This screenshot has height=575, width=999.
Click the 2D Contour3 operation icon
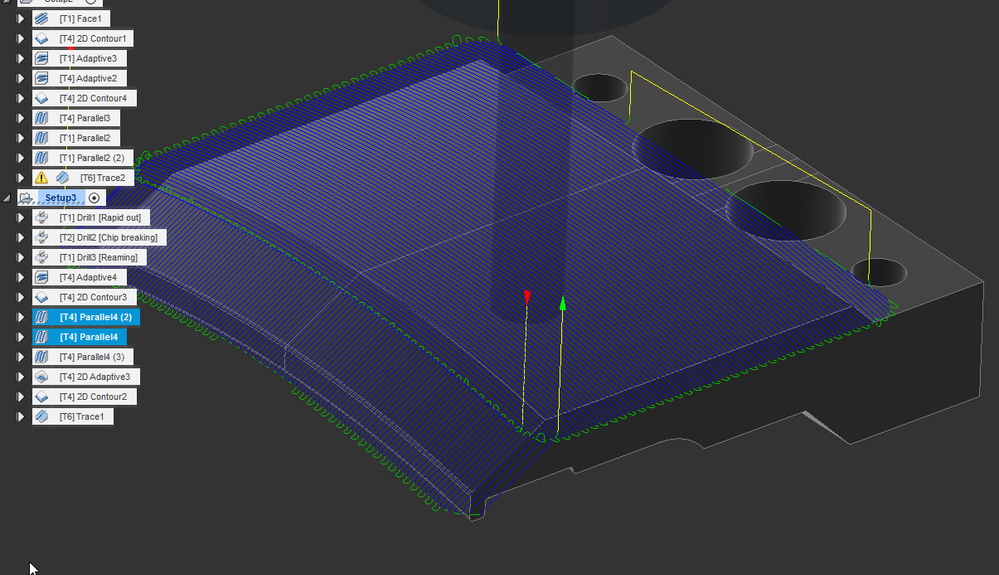42,297
